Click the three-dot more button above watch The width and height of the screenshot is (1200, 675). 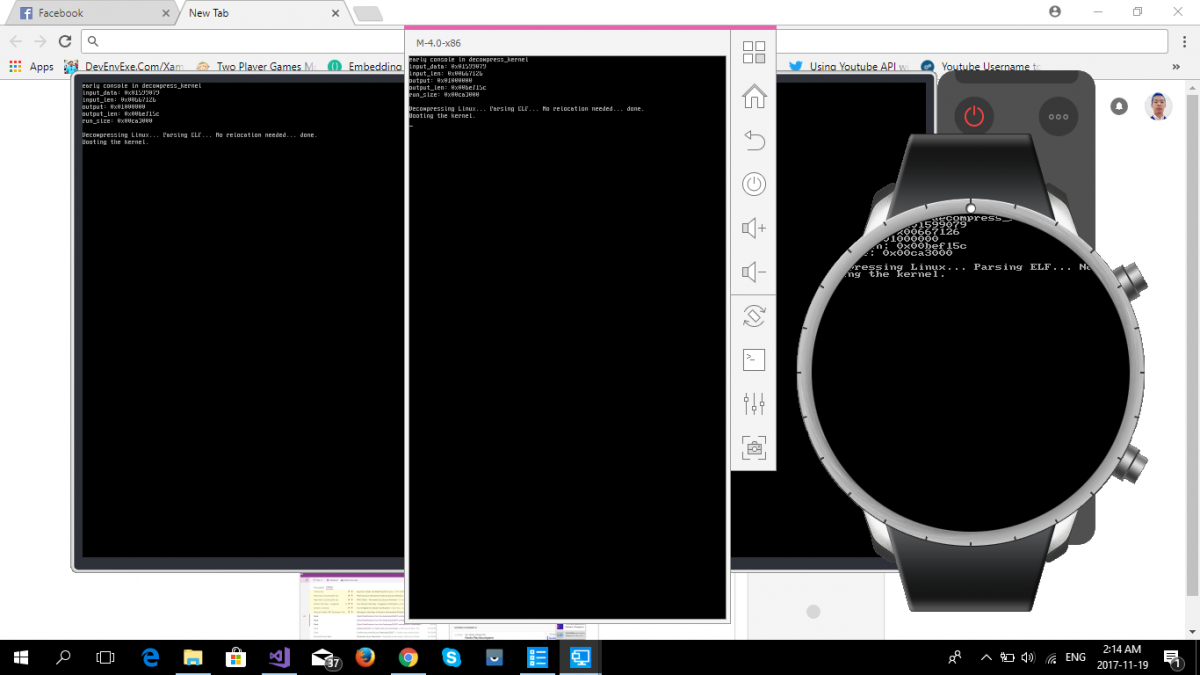(x=1058, y=116)
